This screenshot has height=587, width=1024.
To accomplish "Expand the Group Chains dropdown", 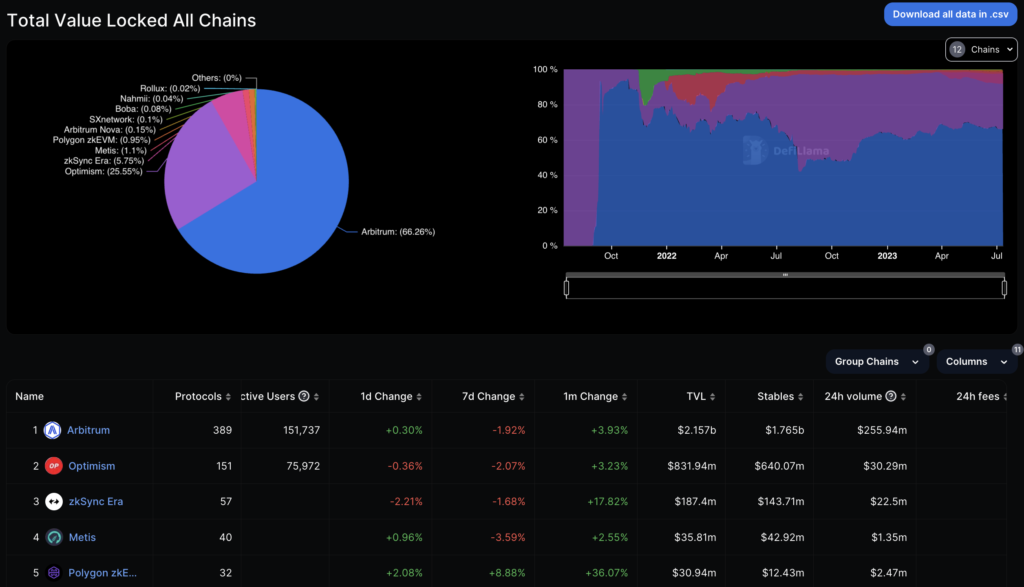I will 876,362.
